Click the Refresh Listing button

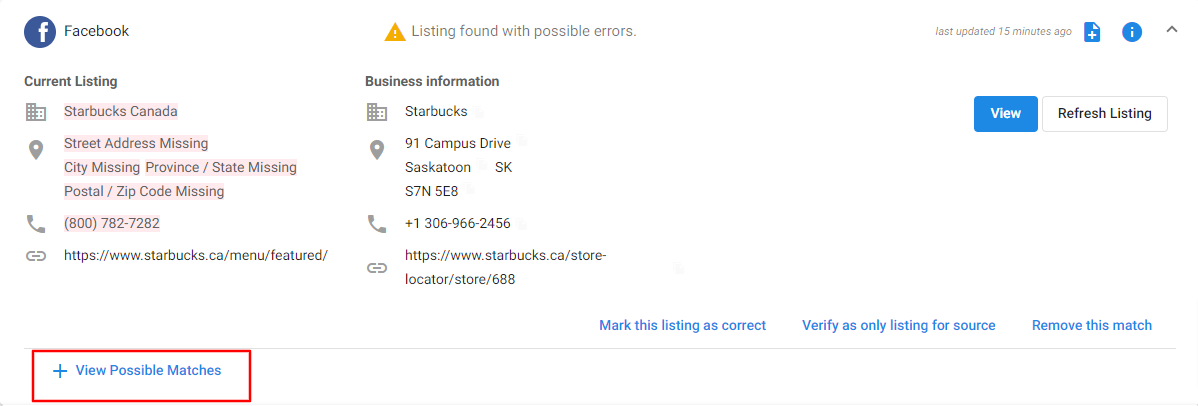tap(1105, 113)
